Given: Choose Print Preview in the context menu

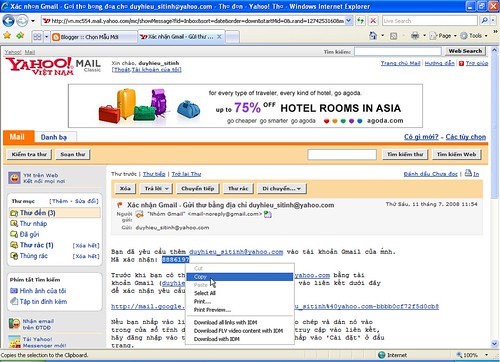Looking at the screenshot, I should (x=212, y=310).
